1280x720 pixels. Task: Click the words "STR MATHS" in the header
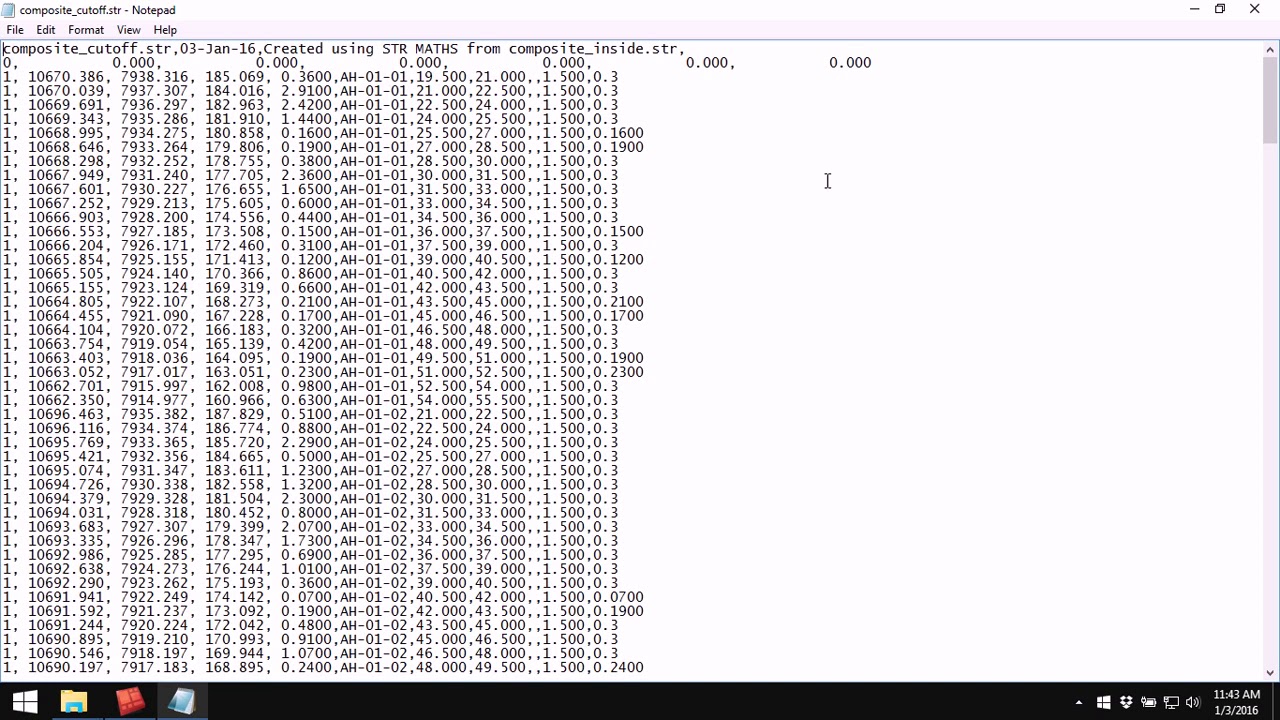[420, 48]
